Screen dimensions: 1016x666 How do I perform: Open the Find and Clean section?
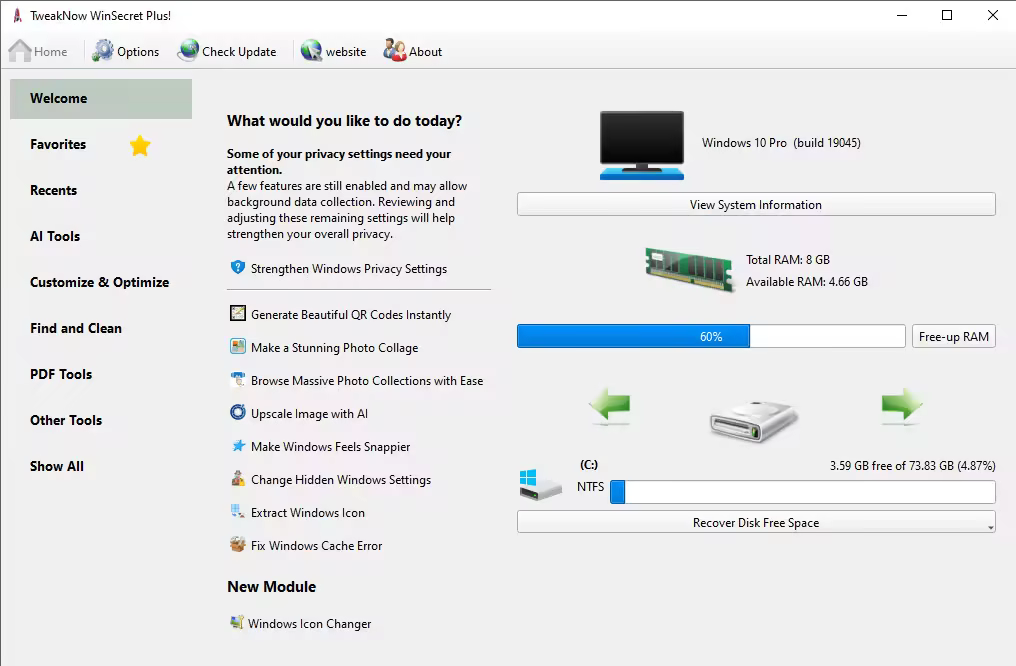coord(75,328)
